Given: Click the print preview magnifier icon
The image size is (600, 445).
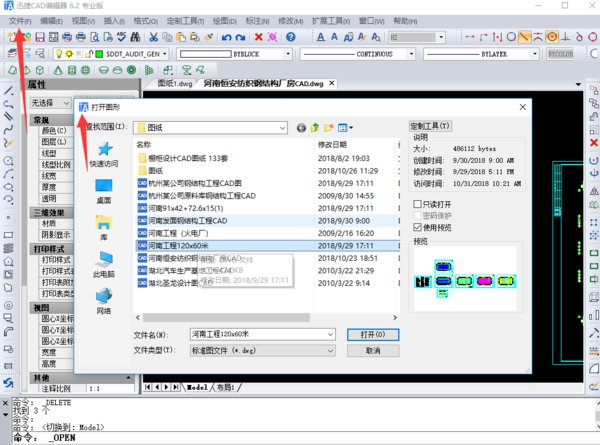Looking at the screenshot, I should 95,37.
